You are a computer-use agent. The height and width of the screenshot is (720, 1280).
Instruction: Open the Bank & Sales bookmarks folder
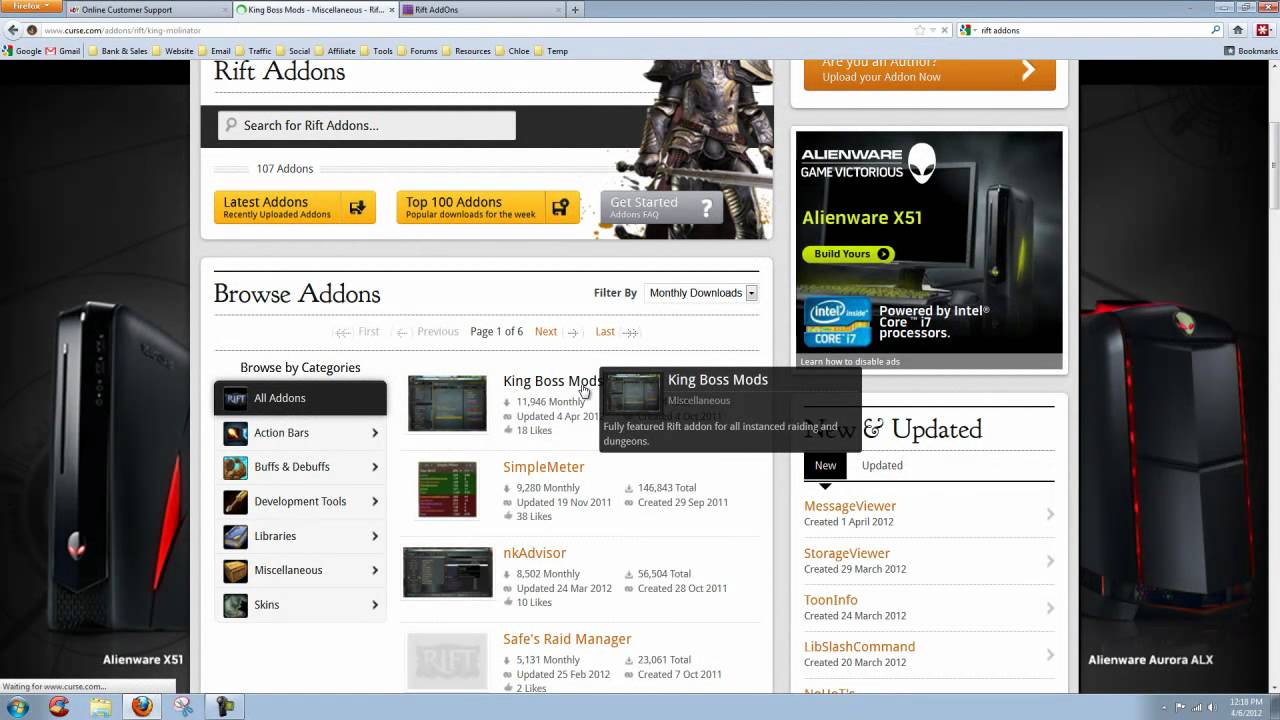click(118, 51)
